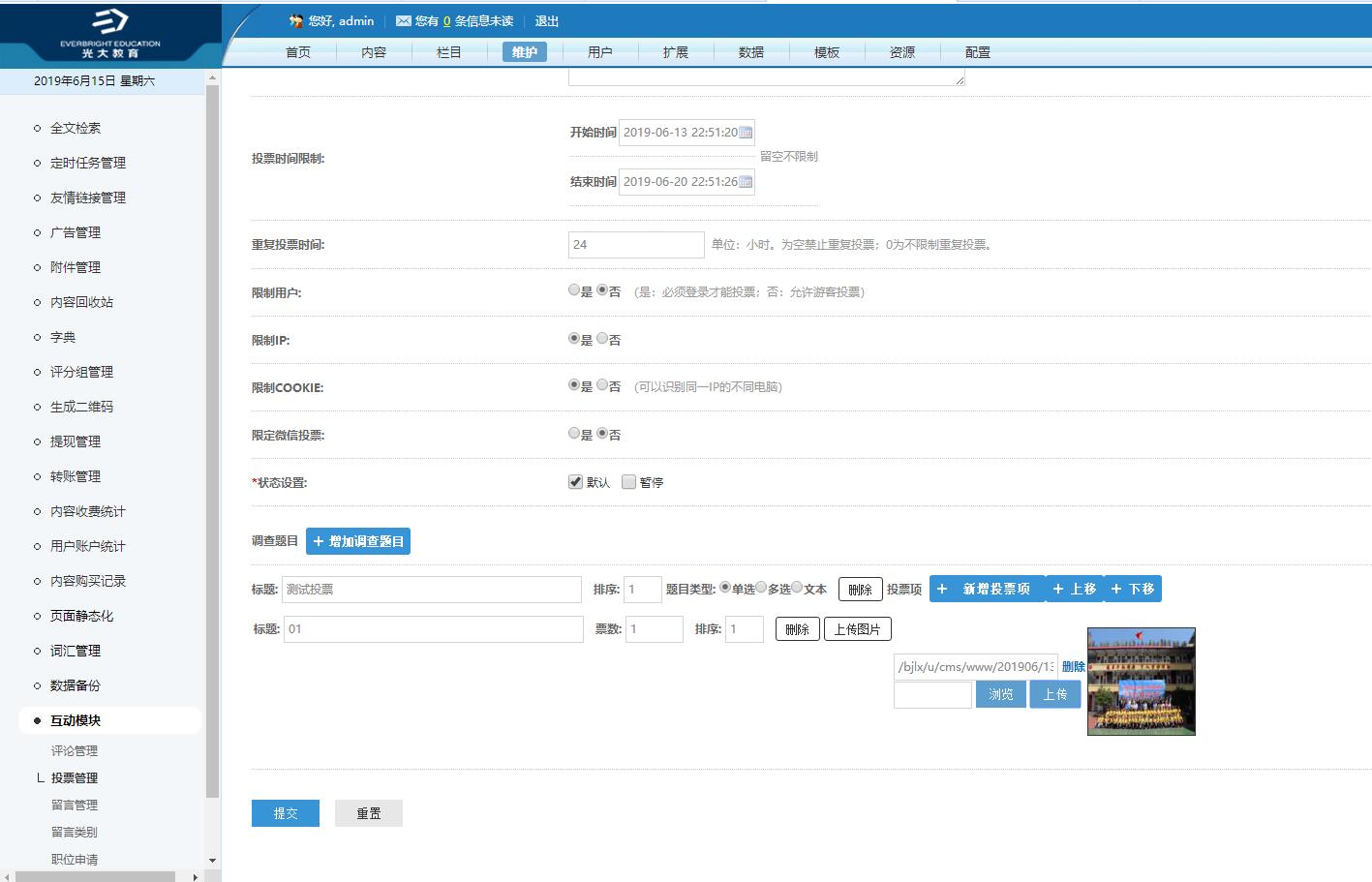This screenshot has height=882, width=1372.
Task: Open the 内容 top menu tab
Action: coord(374,52)
